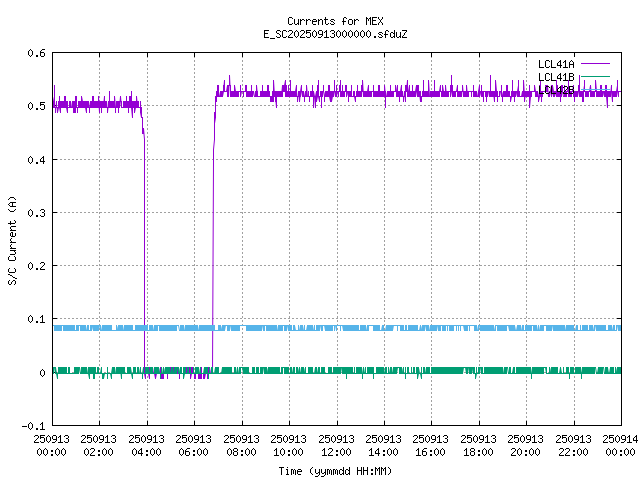Click the 250914 00:00 x-axis tick label
This screenshot has width=640, height=480.
coord(620,444)
